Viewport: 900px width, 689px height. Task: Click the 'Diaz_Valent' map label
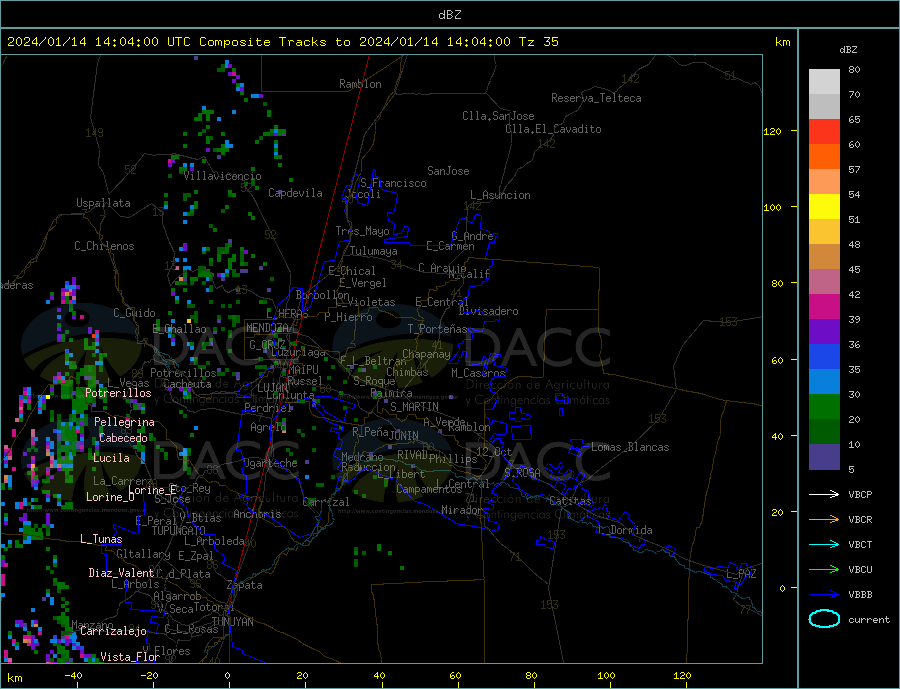pyautogui.click(x=121, y=573)
